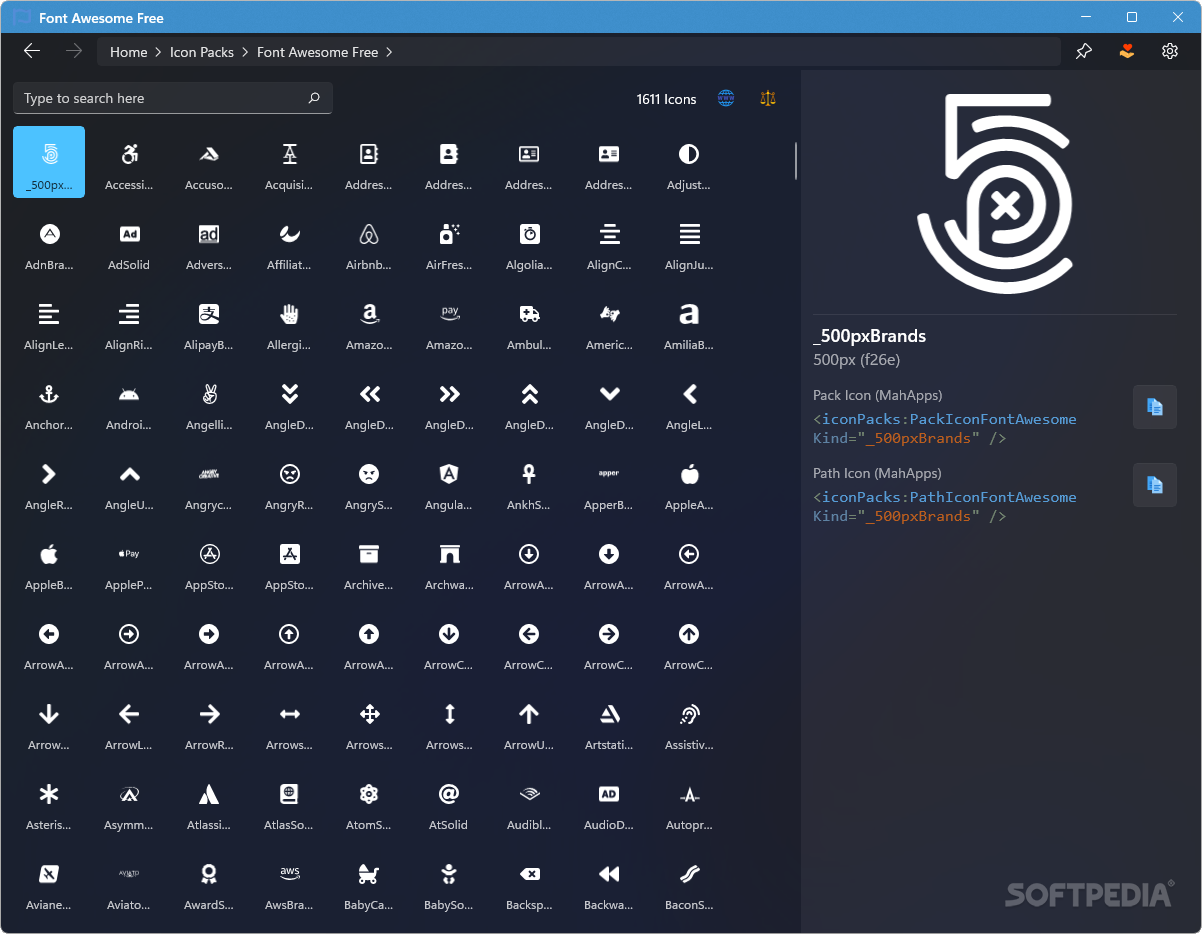Pick the AudioDescription icon

[x=609, y=802]
